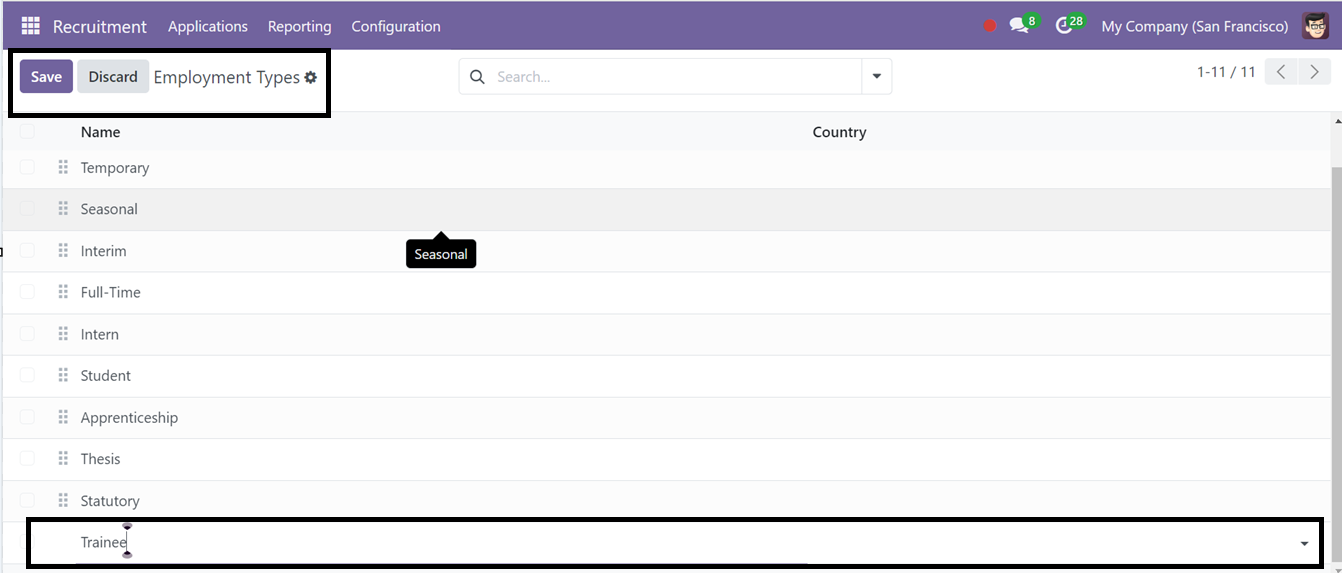Check the Statutory row checkbox
The height and width of the screenshot is (573, 1342).
(x=27, y=500)
